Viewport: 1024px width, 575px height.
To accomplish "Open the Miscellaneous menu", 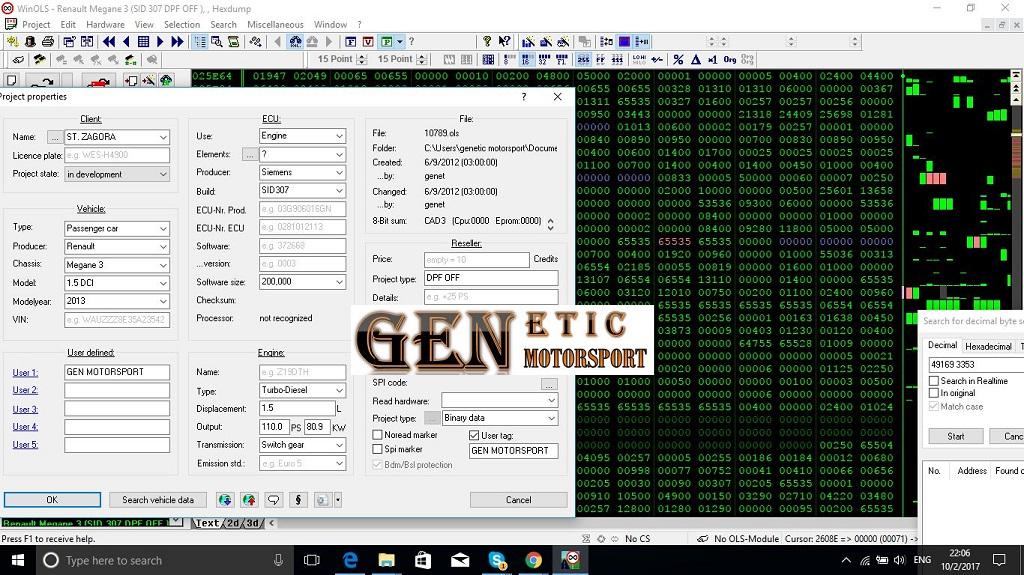I will (x=275, y=24).
